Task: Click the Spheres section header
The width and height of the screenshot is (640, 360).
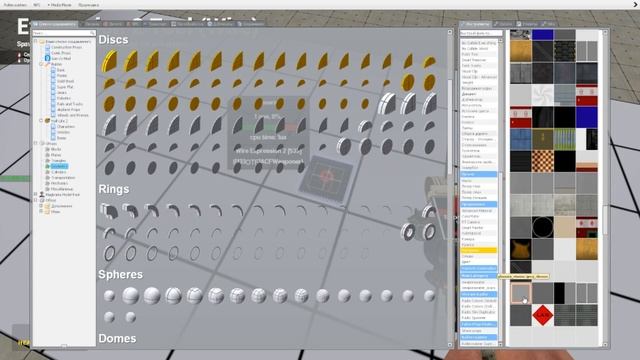Action: (x=120, y=274)
